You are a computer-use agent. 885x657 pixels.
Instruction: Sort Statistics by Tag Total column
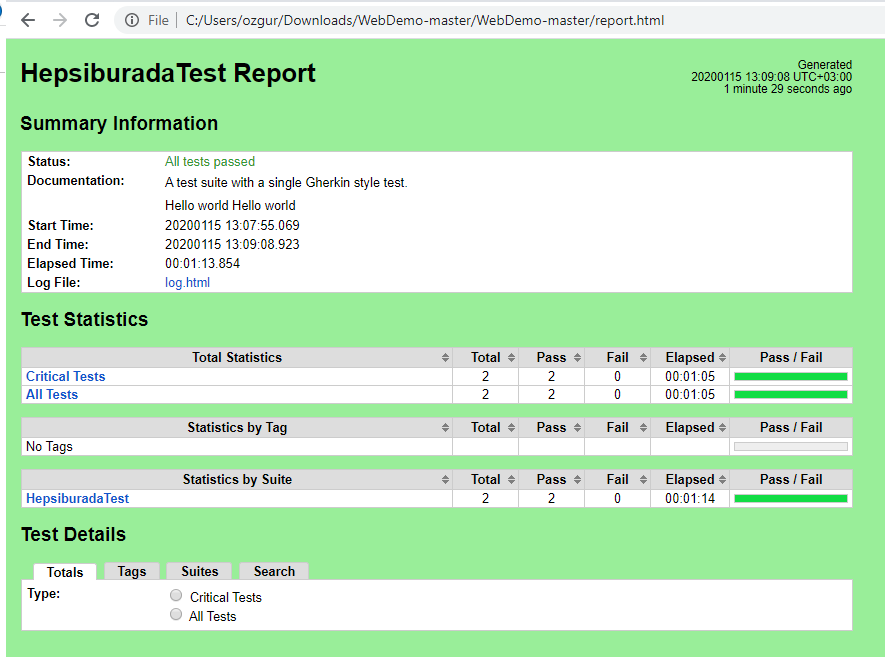pyautogui.click(x=485, y=427)
